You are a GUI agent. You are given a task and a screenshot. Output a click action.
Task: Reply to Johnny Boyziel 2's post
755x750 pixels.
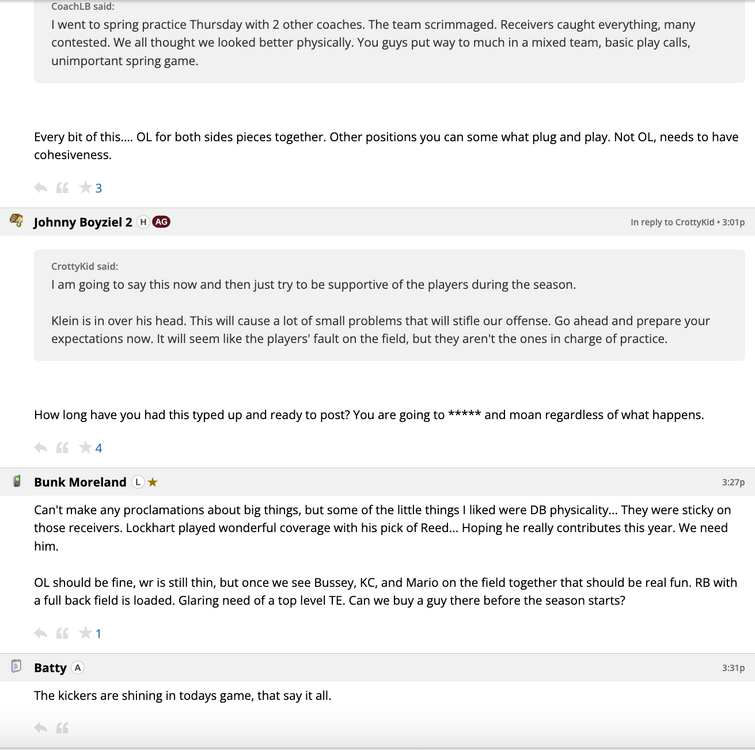click(x=40, y=448)
